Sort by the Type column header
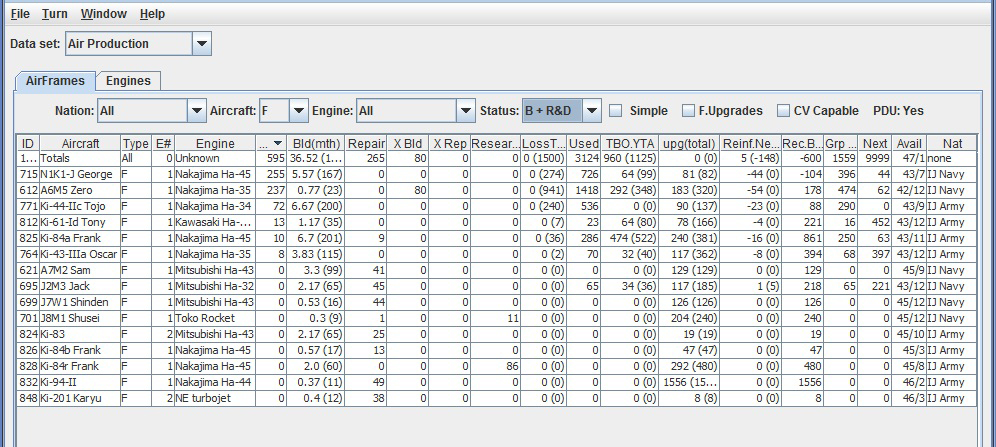The width and height of the screenshot is (996, 447). [136, 143]
